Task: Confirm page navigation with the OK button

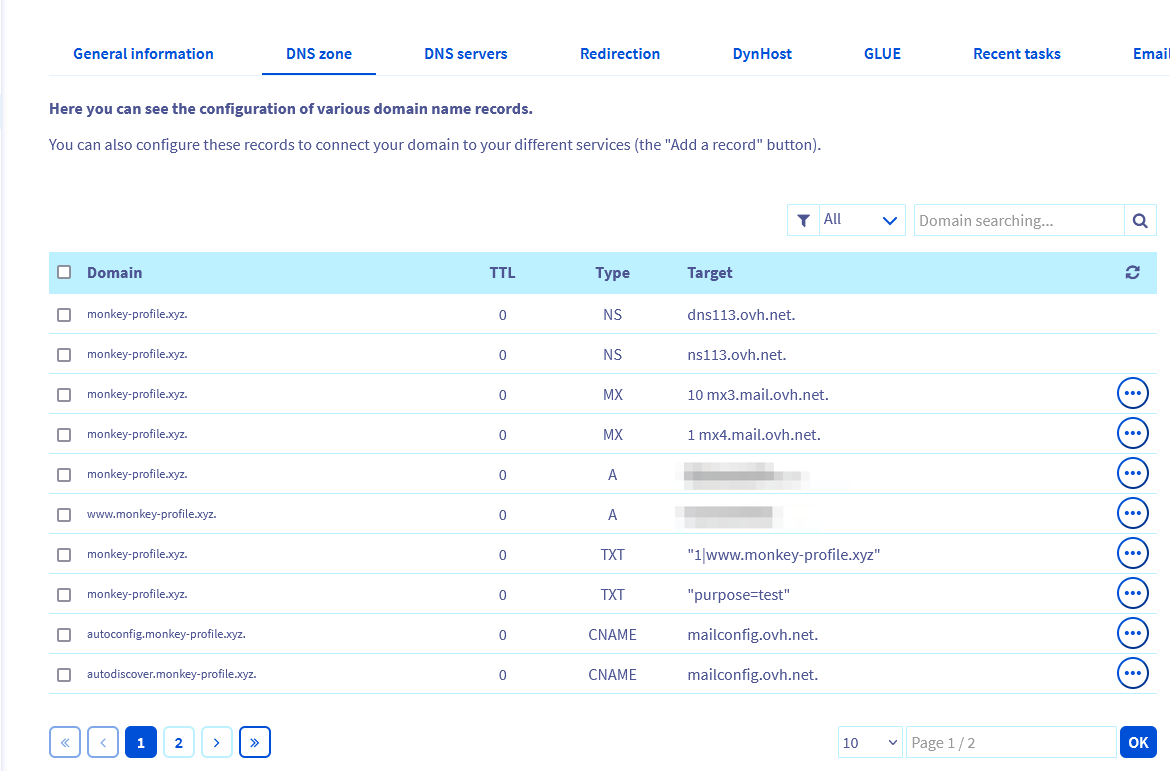Action: coord(1138,742)
